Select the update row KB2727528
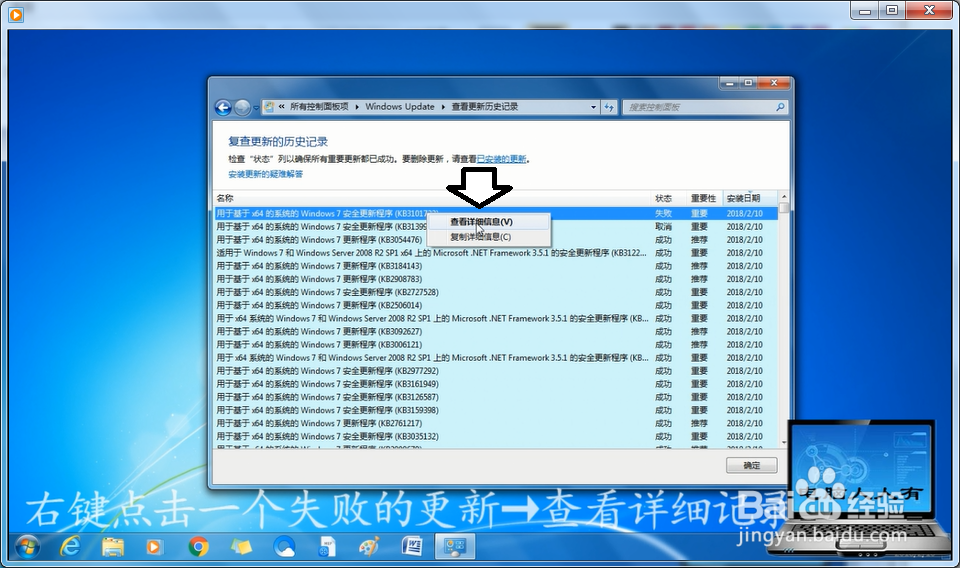Viewport: 960px width, 568px height. [496, 293]
